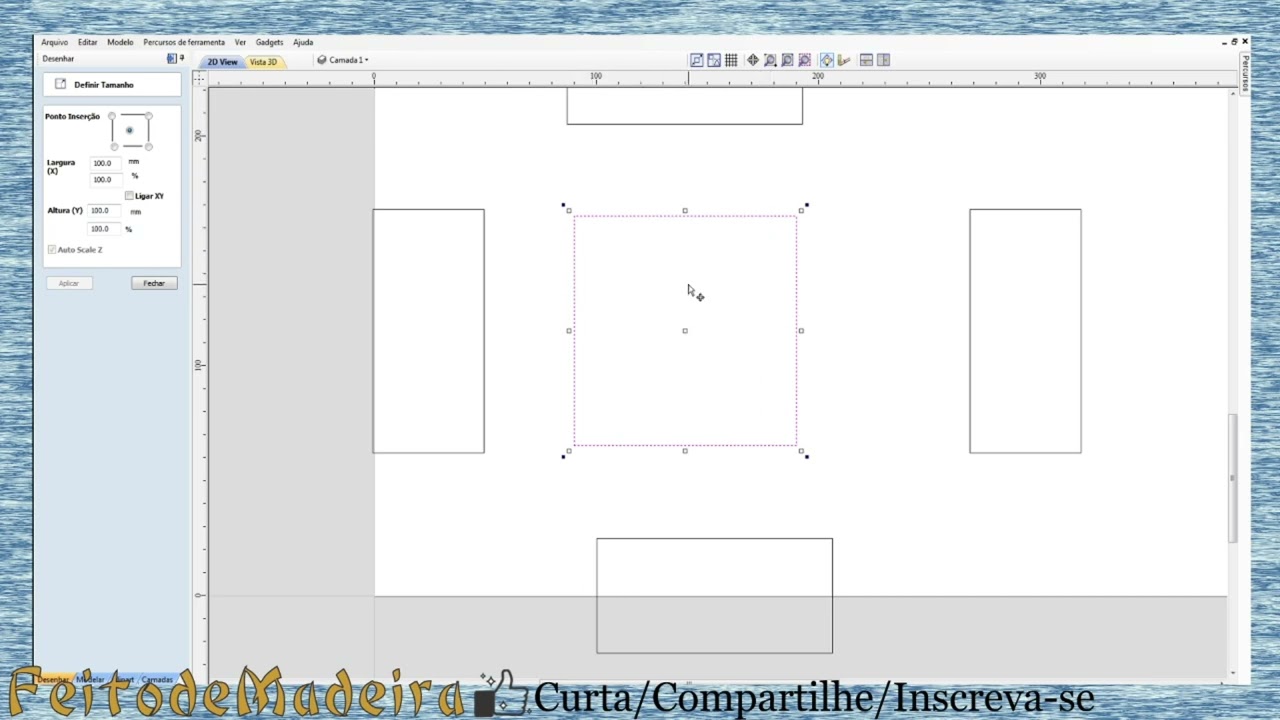Viewport: 1280px width, 720px height.
Task: Open the Editar menu
Action: click(x=88, y=42)
